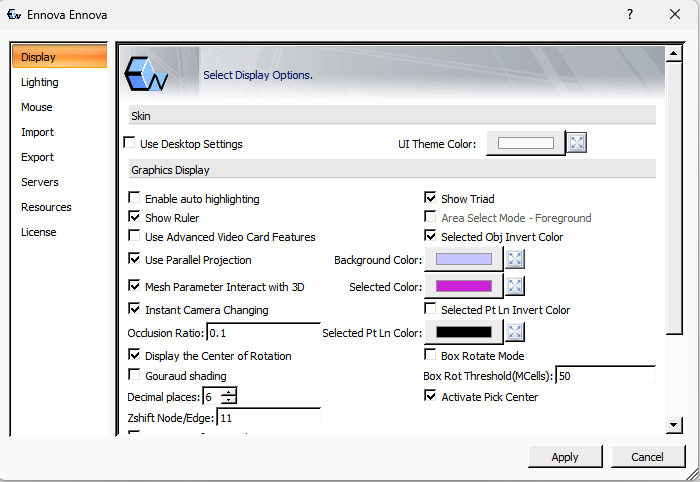Viewport: 700px width, 482px height.
Task: Decrease Decimal places with down arrow
Action: 229,401
